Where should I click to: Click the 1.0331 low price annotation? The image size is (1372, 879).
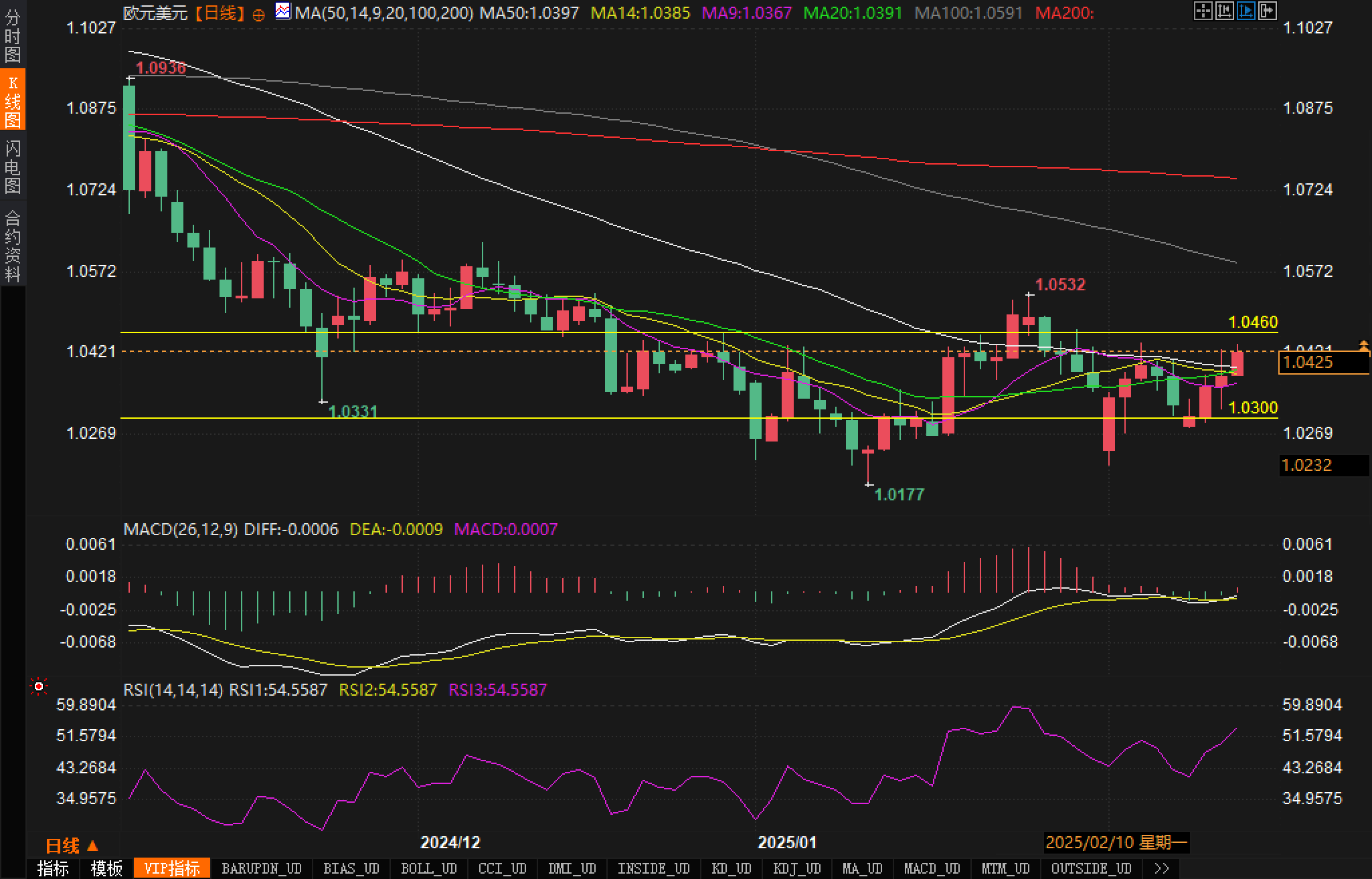[353, 411]
